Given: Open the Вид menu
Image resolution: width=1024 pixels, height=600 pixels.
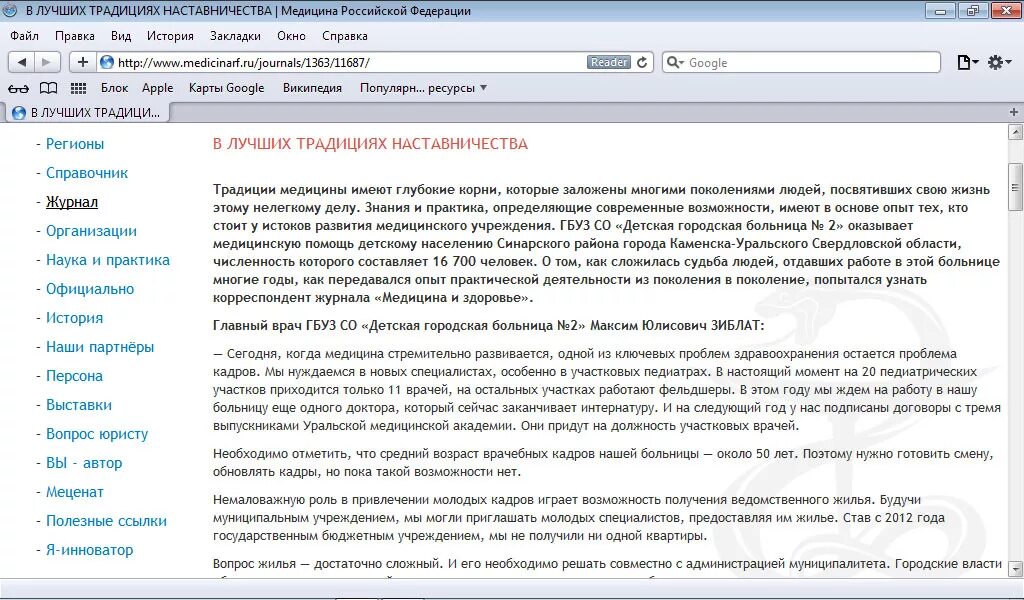Looking at the screenshot, I should [x=121, y=36].
